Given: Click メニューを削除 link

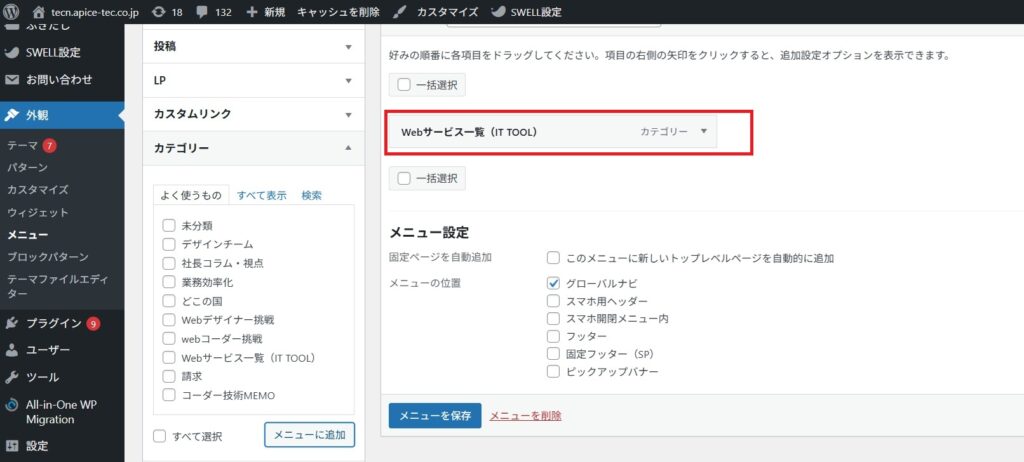Looking at the screenshot, I should tap(526, 416).
